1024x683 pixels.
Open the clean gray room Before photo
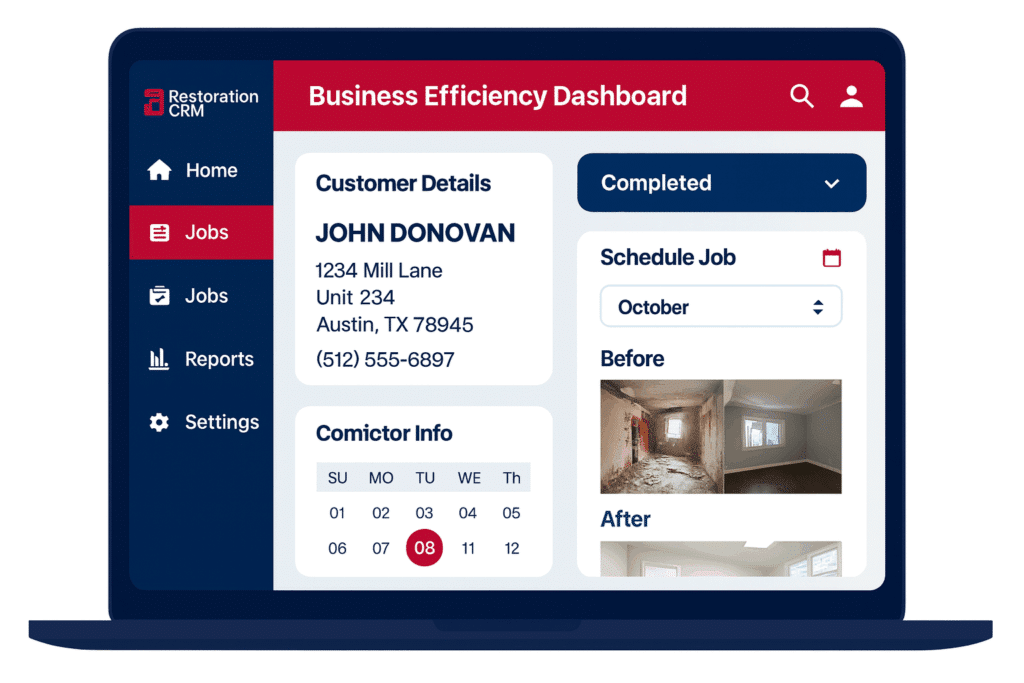pyautogui.click(x=782, y=436)
